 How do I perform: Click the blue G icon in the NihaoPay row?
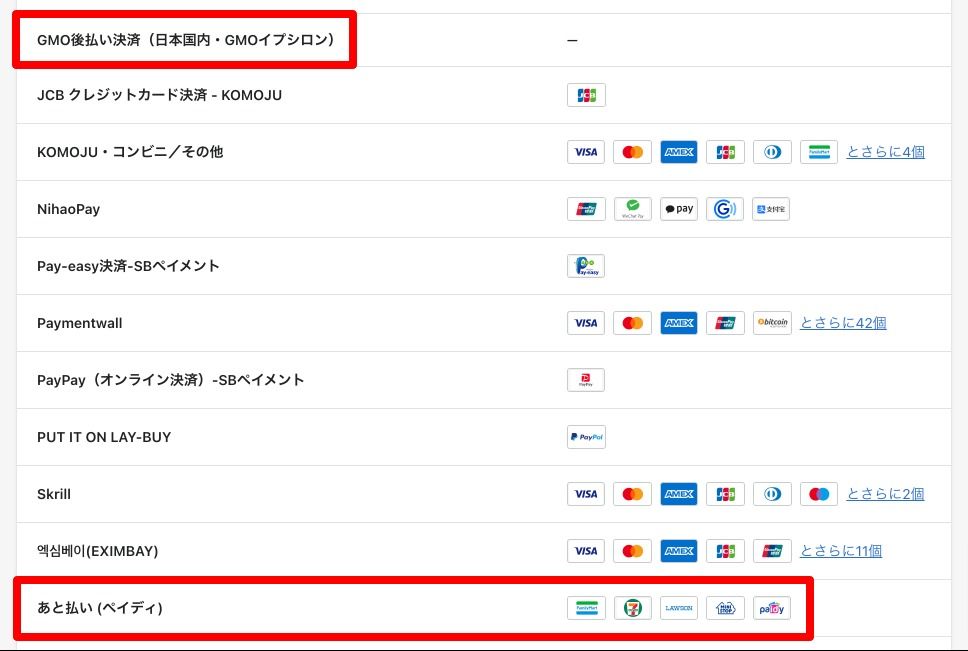click(x=725, y=209)
